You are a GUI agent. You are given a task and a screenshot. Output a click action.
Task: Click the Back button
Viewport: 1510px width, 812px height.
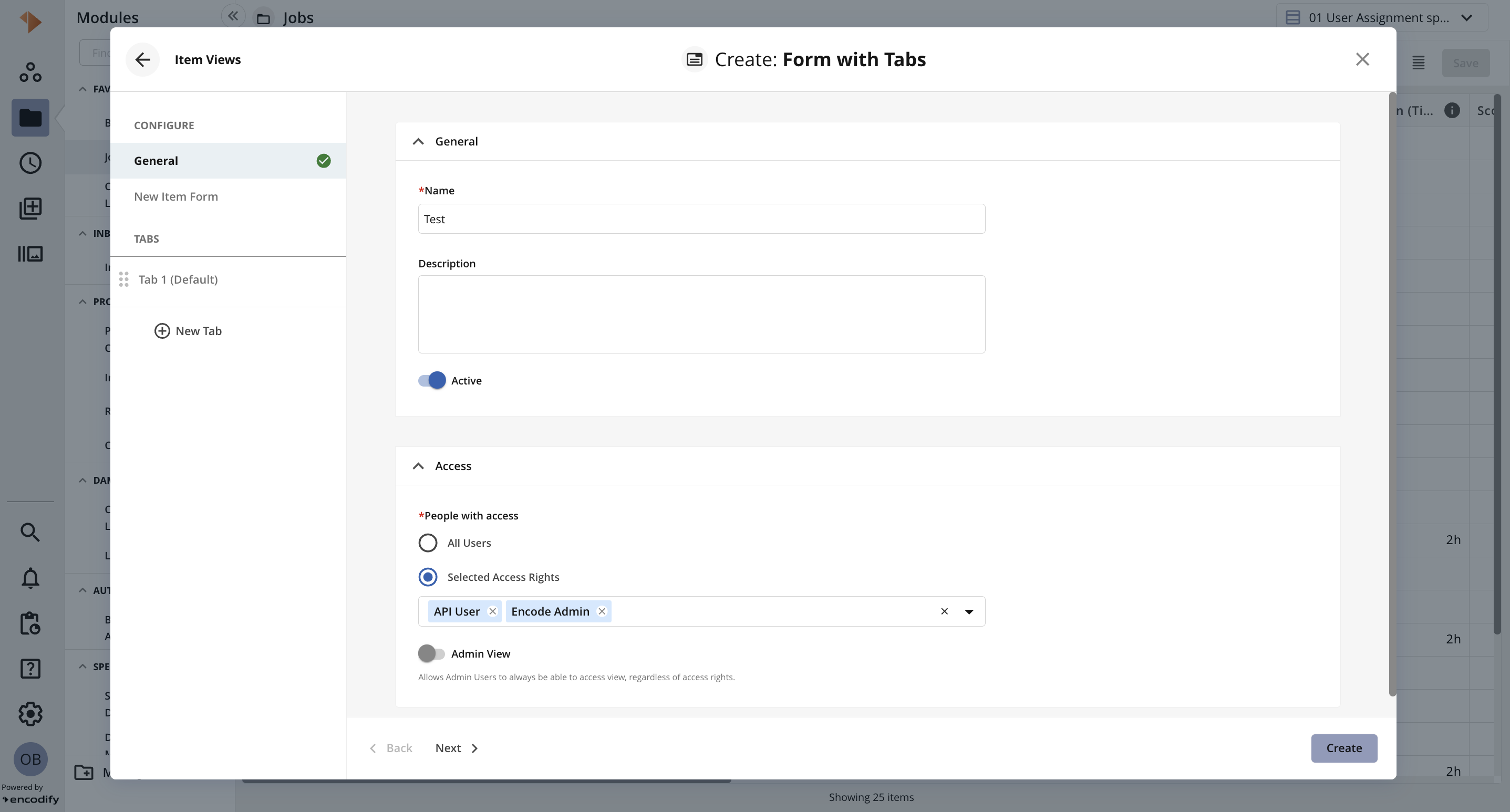390,748
